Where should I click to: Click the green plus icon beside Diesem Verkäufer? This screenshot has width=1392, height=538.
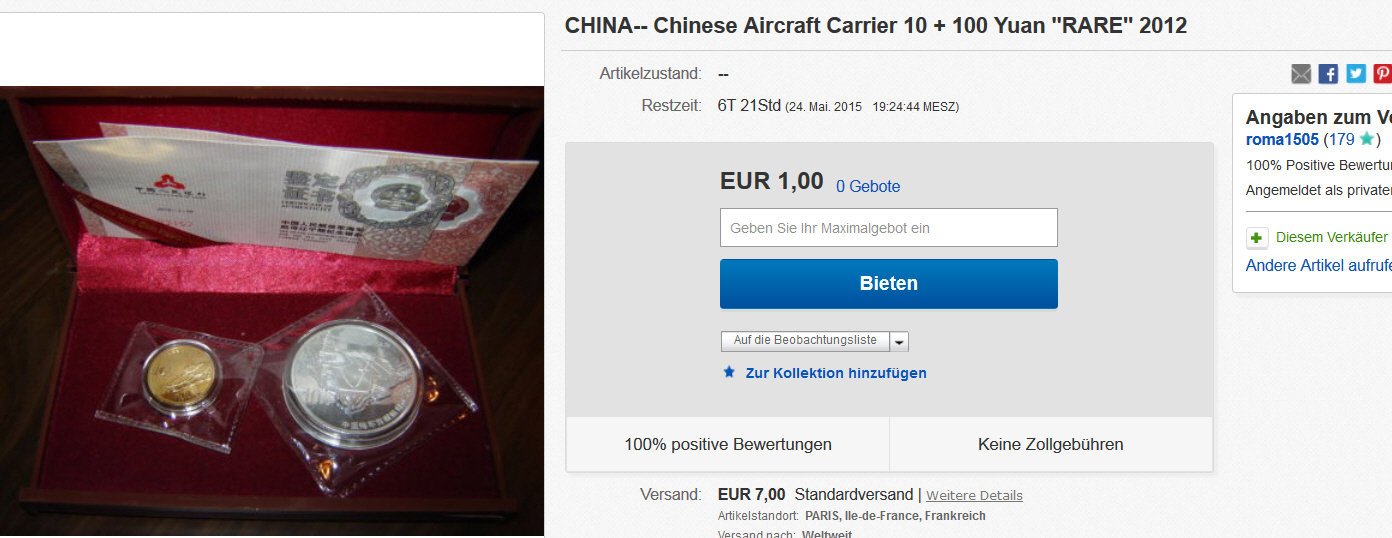1257,238
